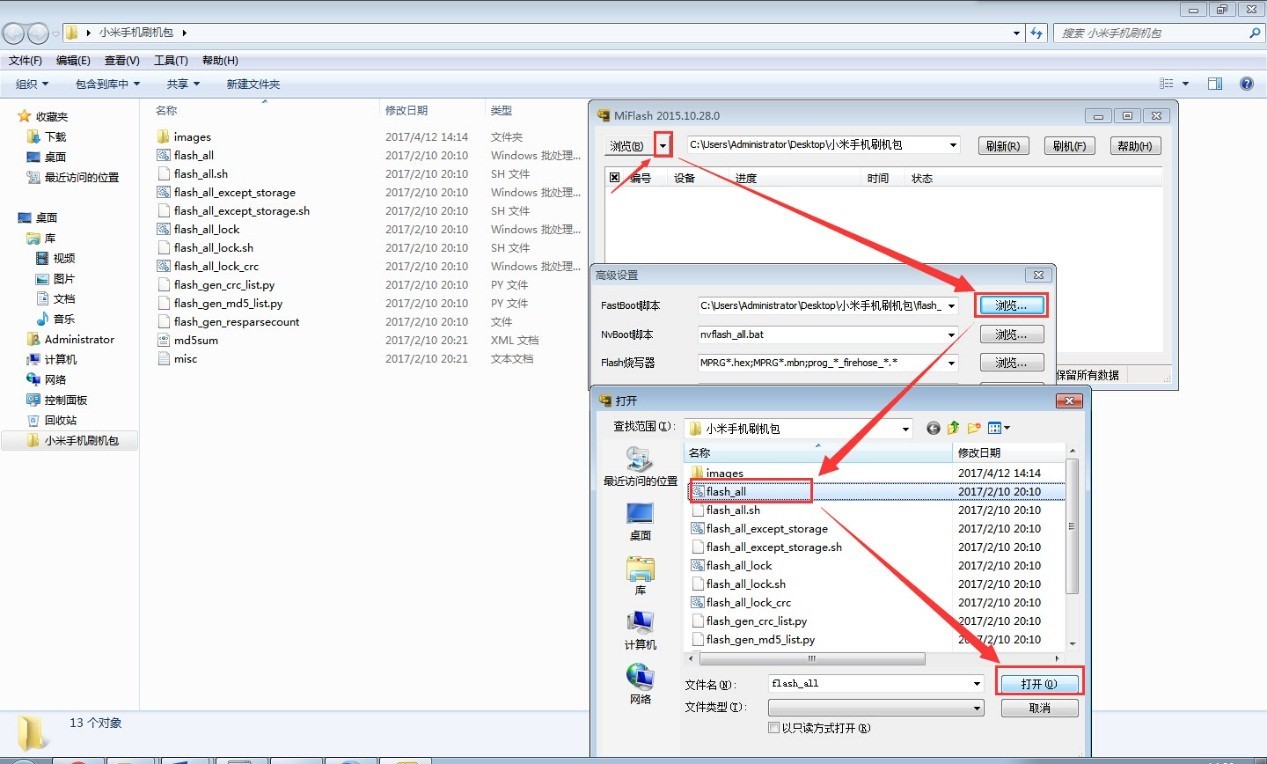Toggle MiFlash select-all device checkbox
The height and width of the screenshot is (764, 1267).
[615, 178]
